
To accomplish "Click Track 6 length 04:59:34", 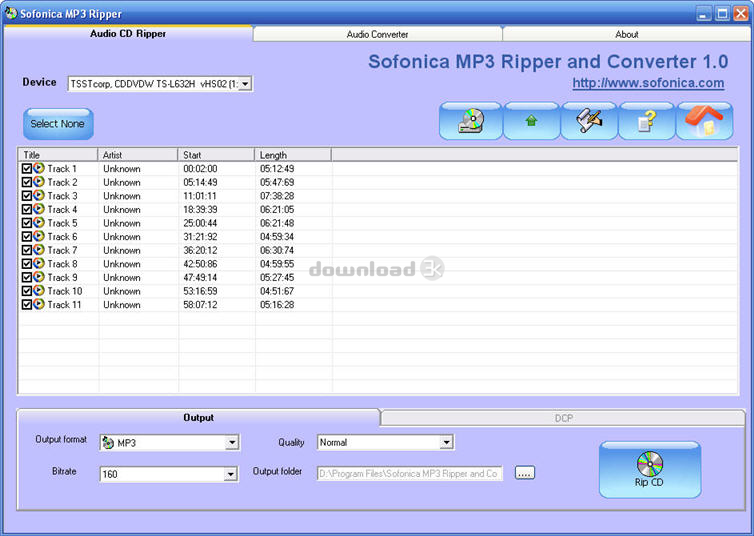I will point(277,237).
